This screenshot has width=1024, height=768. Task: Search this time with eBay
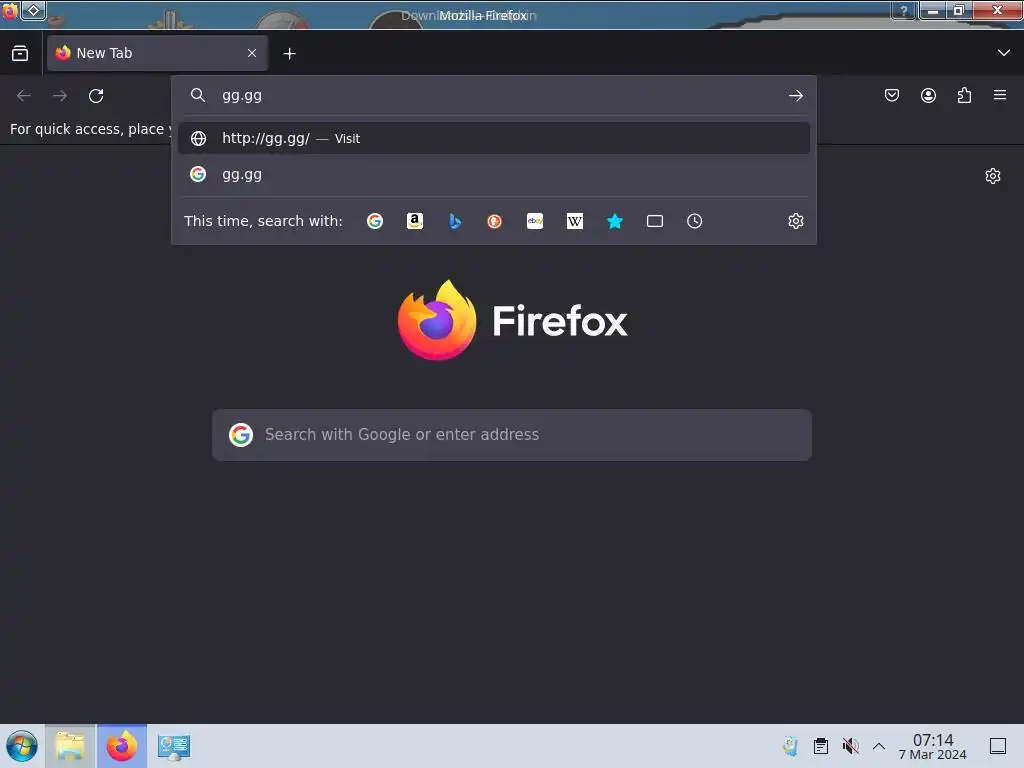pos(535,221)
